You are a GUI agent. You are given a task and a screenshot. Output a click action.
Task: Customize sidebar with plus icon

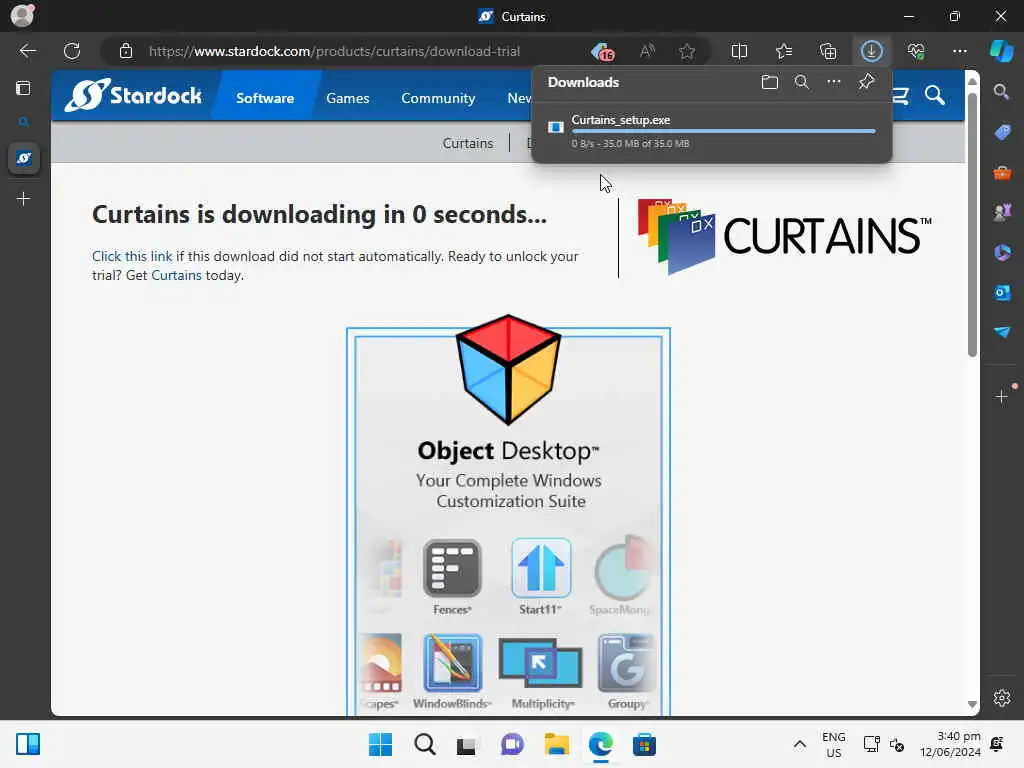point(1002,396)
